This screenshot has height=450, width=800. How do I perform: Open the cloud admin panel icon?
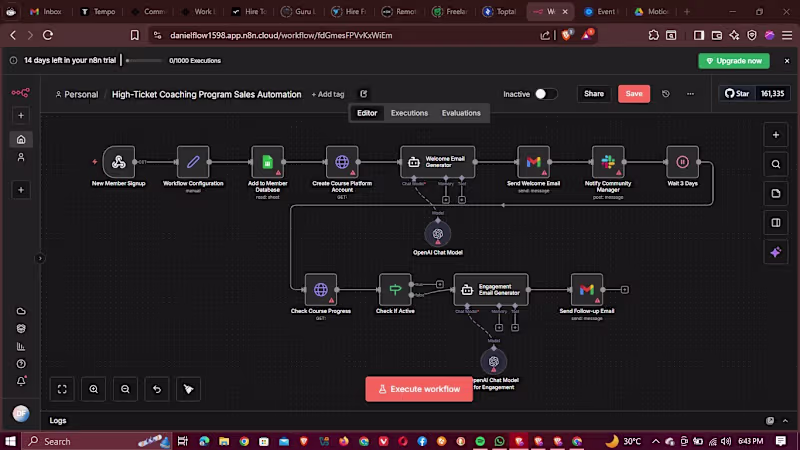(x=21, y=311)
